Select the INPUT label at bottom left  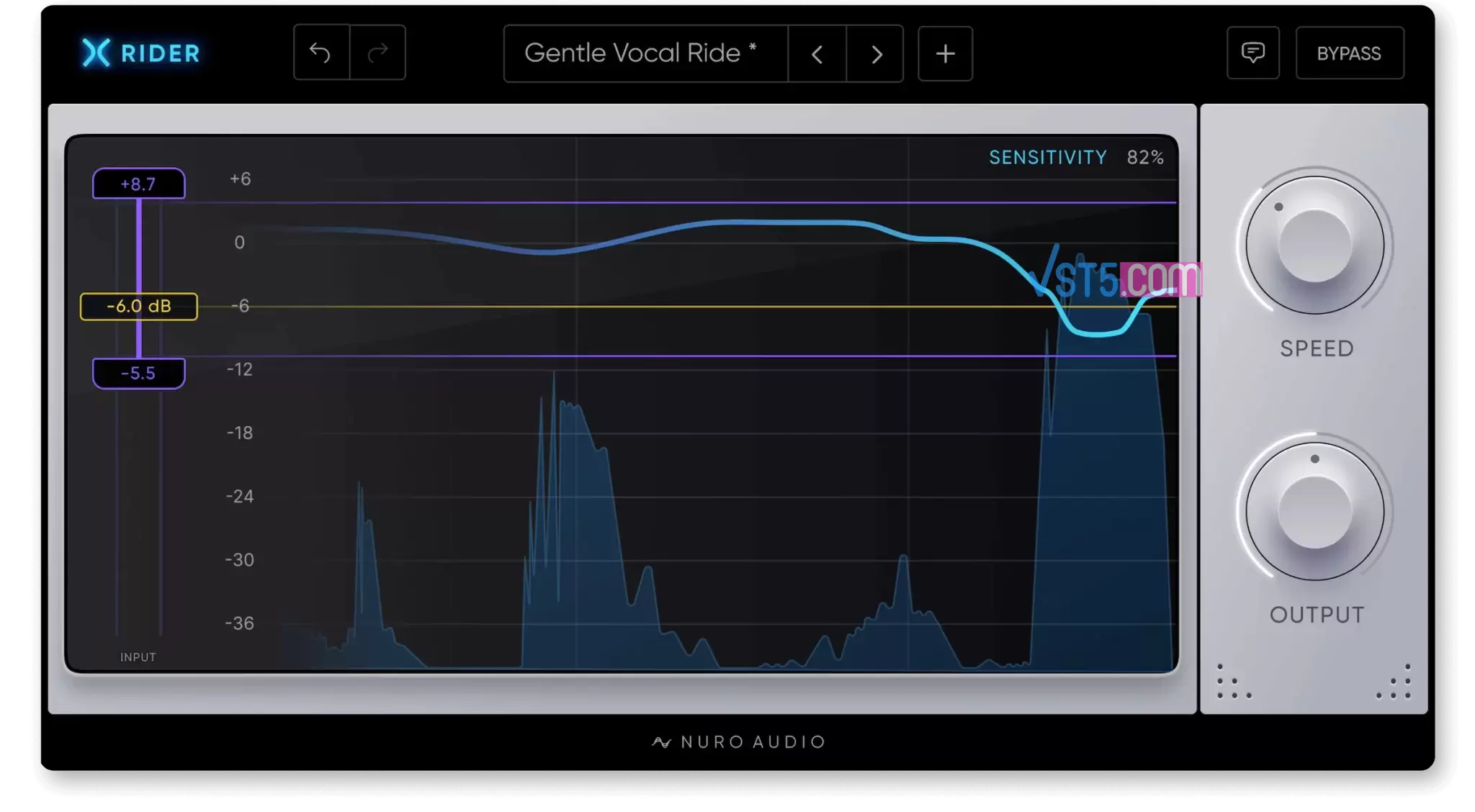(x=138, y=656)
